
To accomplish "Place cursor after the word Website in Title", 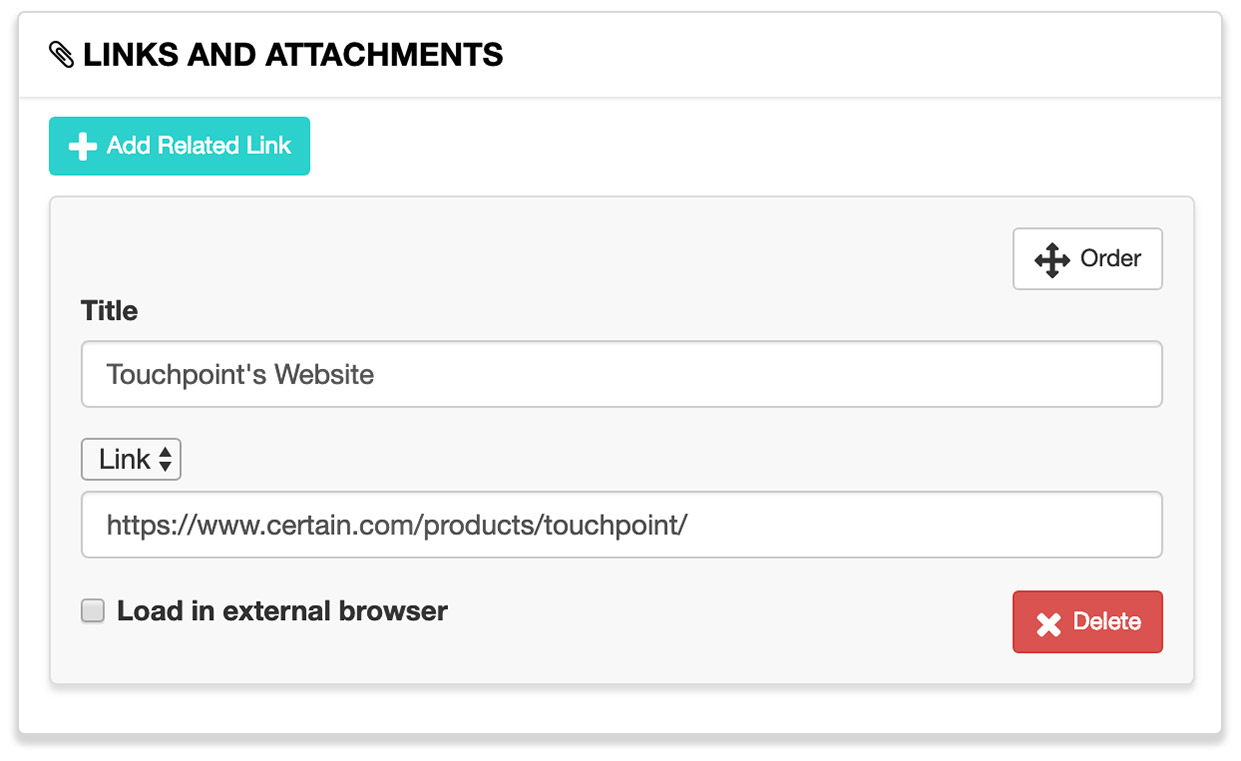I will (x=377, y=375).
